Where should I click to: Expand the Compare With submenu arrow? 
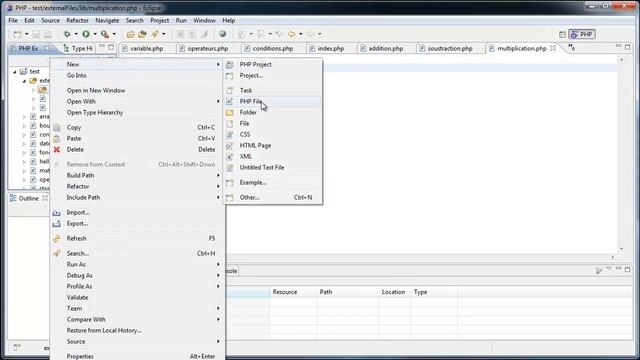tap(218, 319)
